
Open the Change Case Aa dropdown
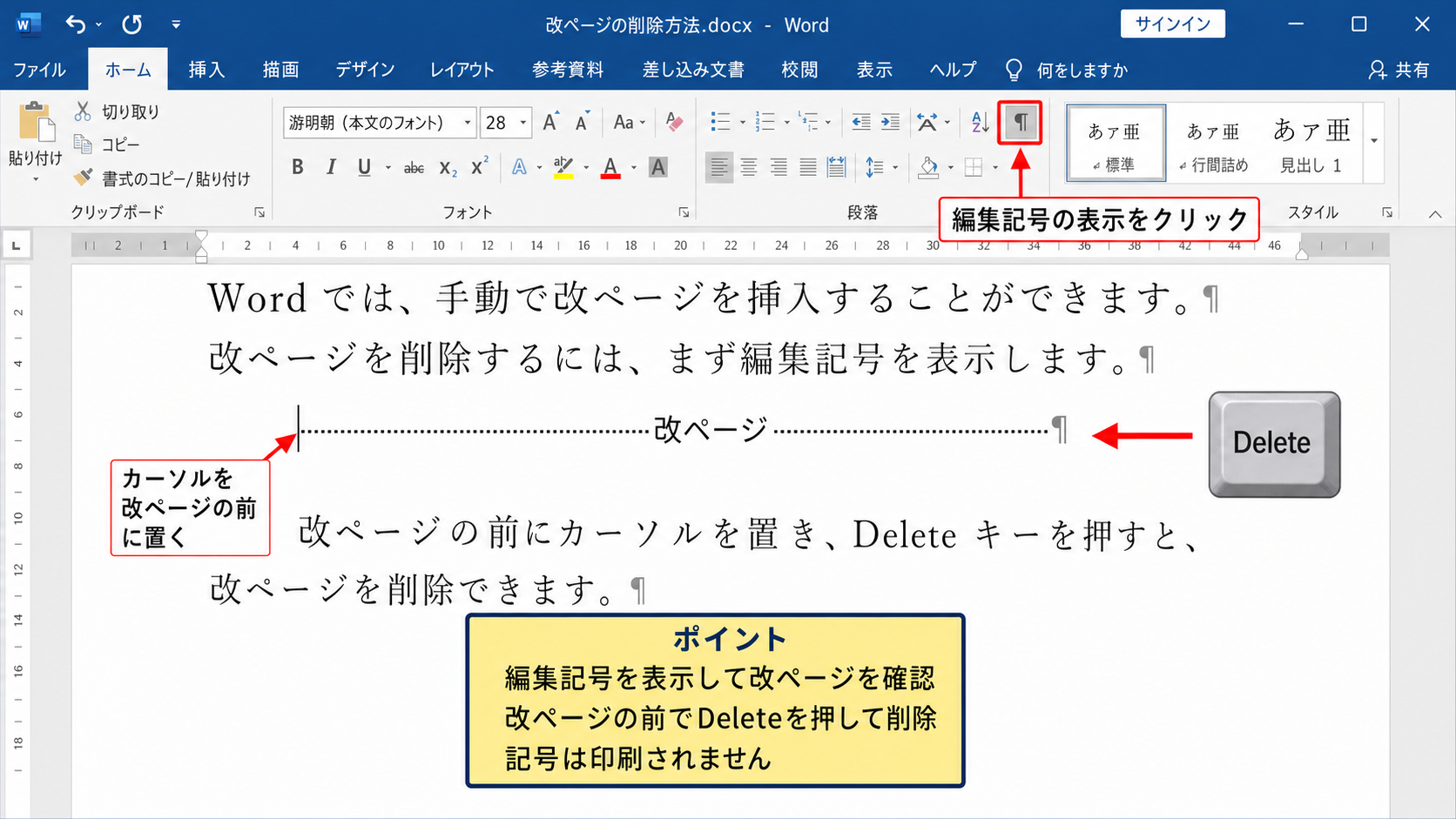(629, 122)
